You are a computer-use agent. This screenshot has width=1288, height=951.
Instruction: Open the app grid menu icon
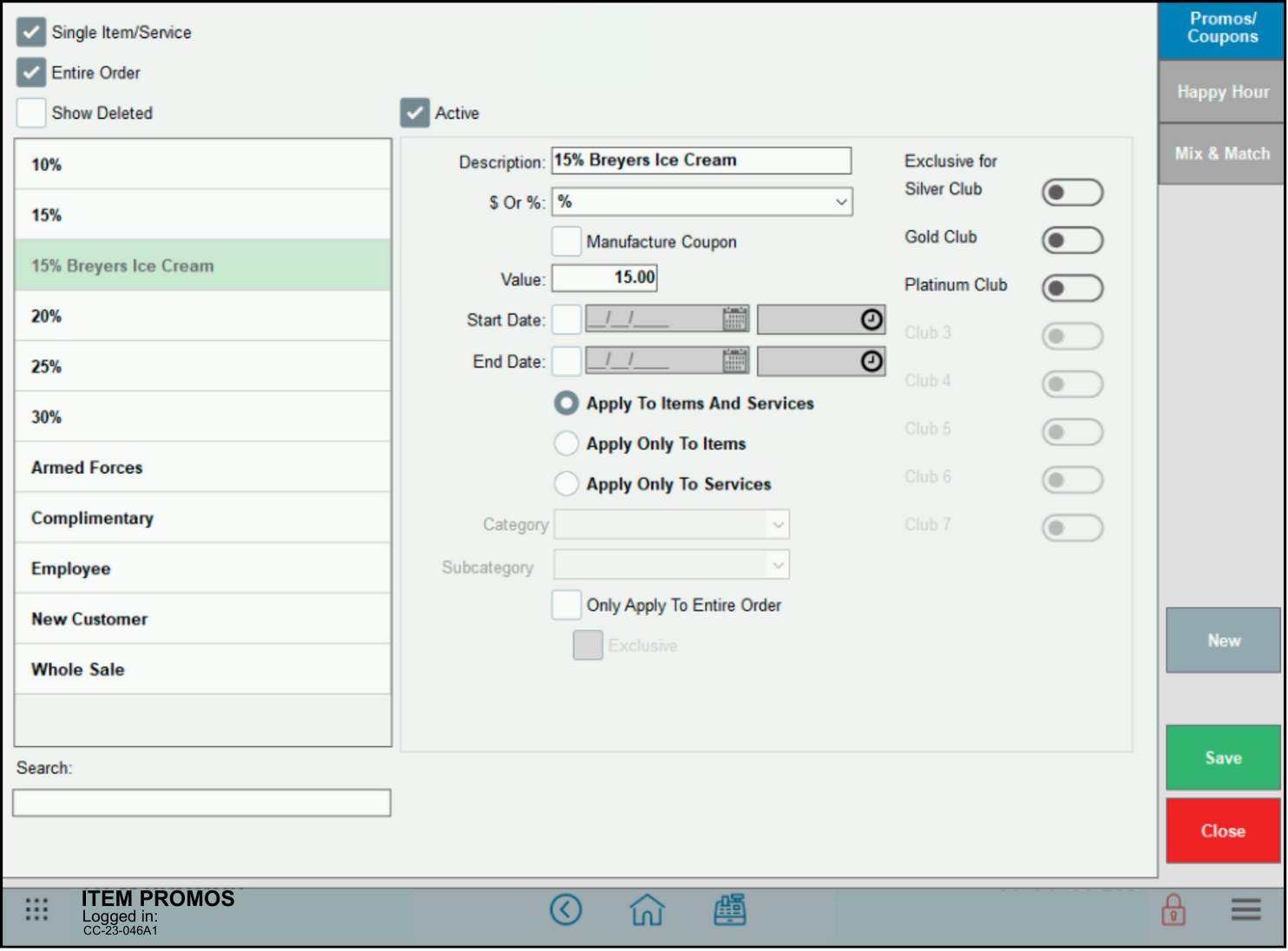[x=36, y=910]
